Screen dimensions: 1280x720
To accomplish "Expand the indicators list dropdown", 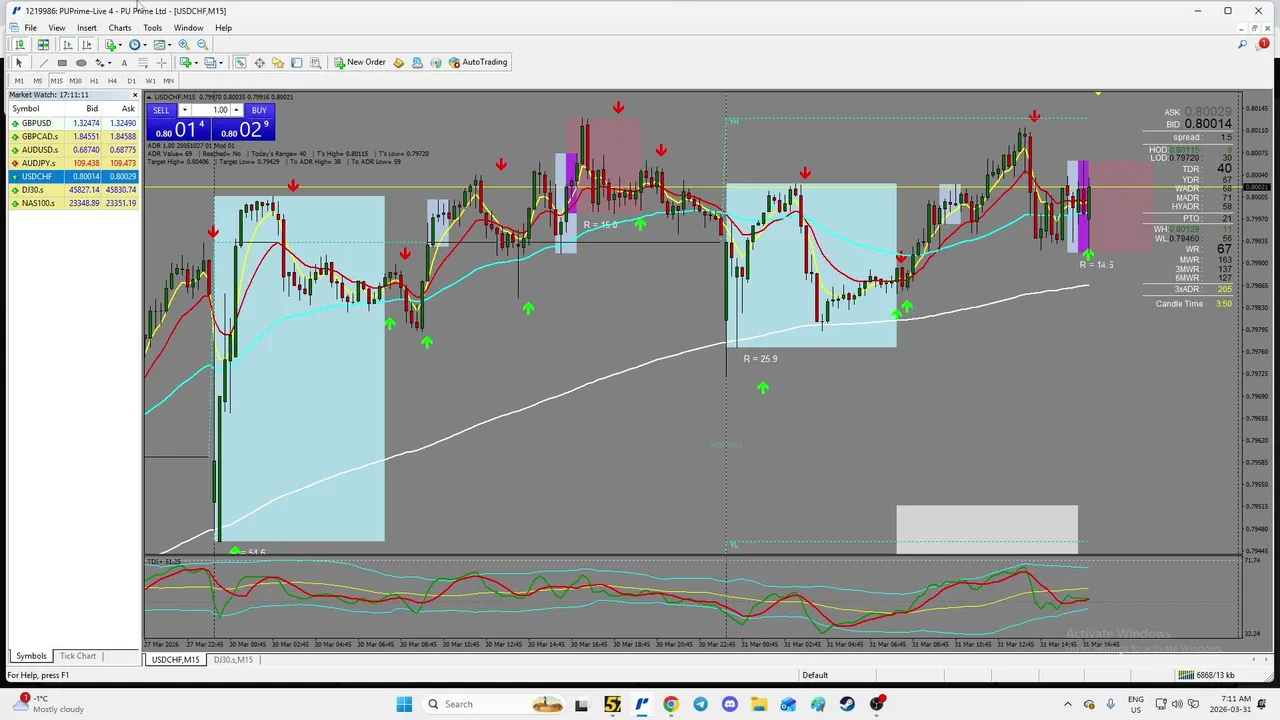I will pyautogui.click(x=113, y=45).
